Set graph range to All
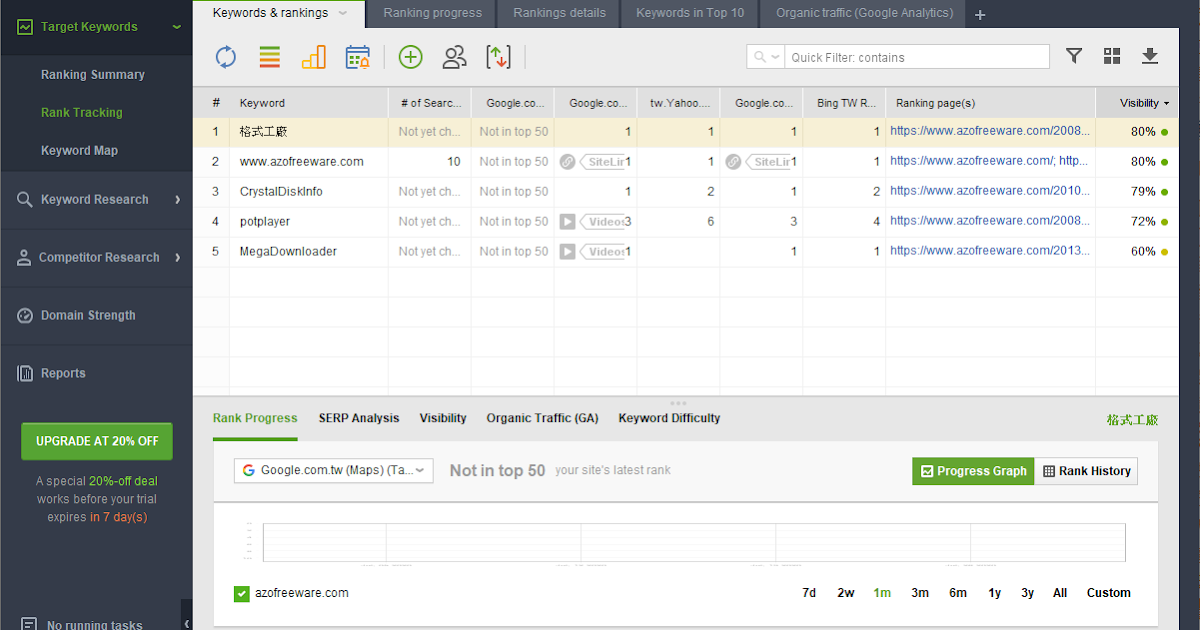This screenshot has height=630, width=1200. click(x=1060, y=593)
